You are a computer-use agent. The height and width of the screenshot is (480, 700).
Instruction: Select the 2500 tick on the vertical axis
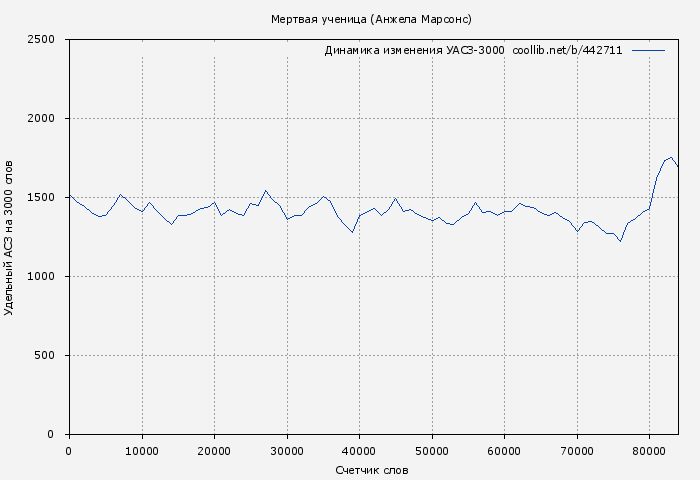click(x=47, y=40)
